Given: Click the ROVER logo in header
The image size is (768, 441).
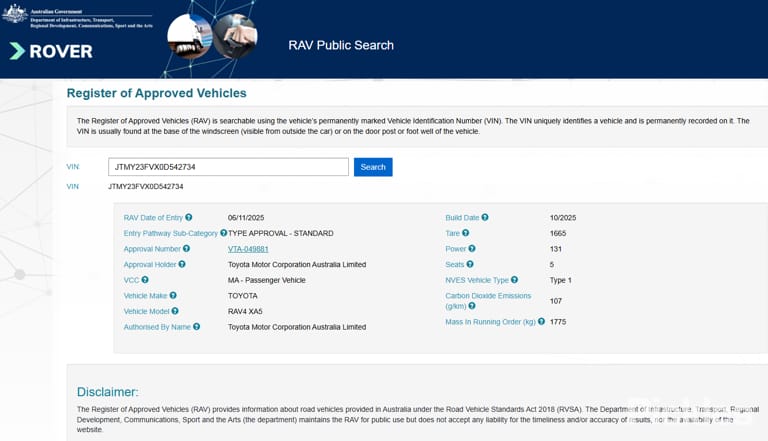Looking at the screenshot, I should [x=51, y=51].
